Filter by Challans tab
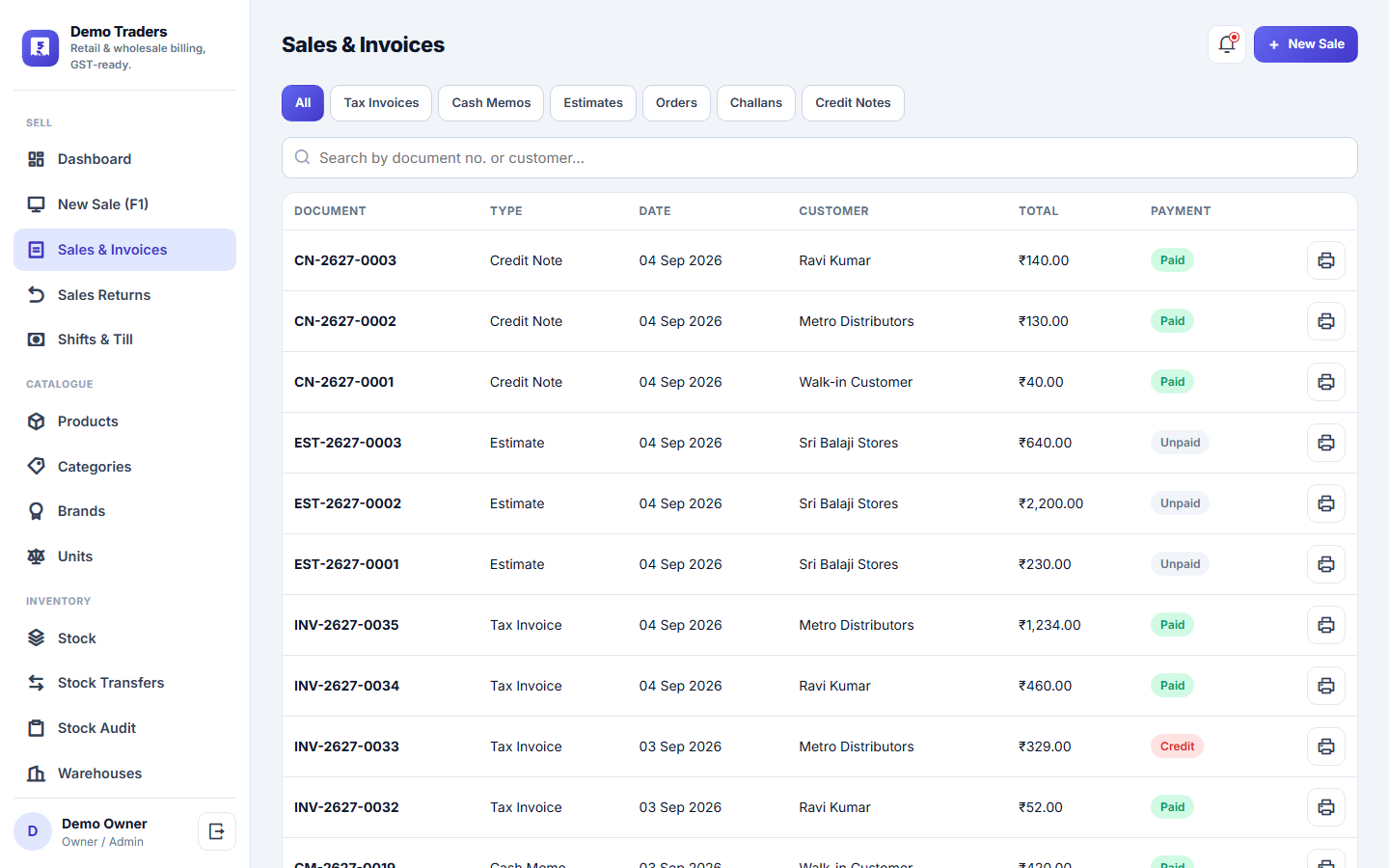The height and width of the screenshot is (868, 1389). pos(756,103)
